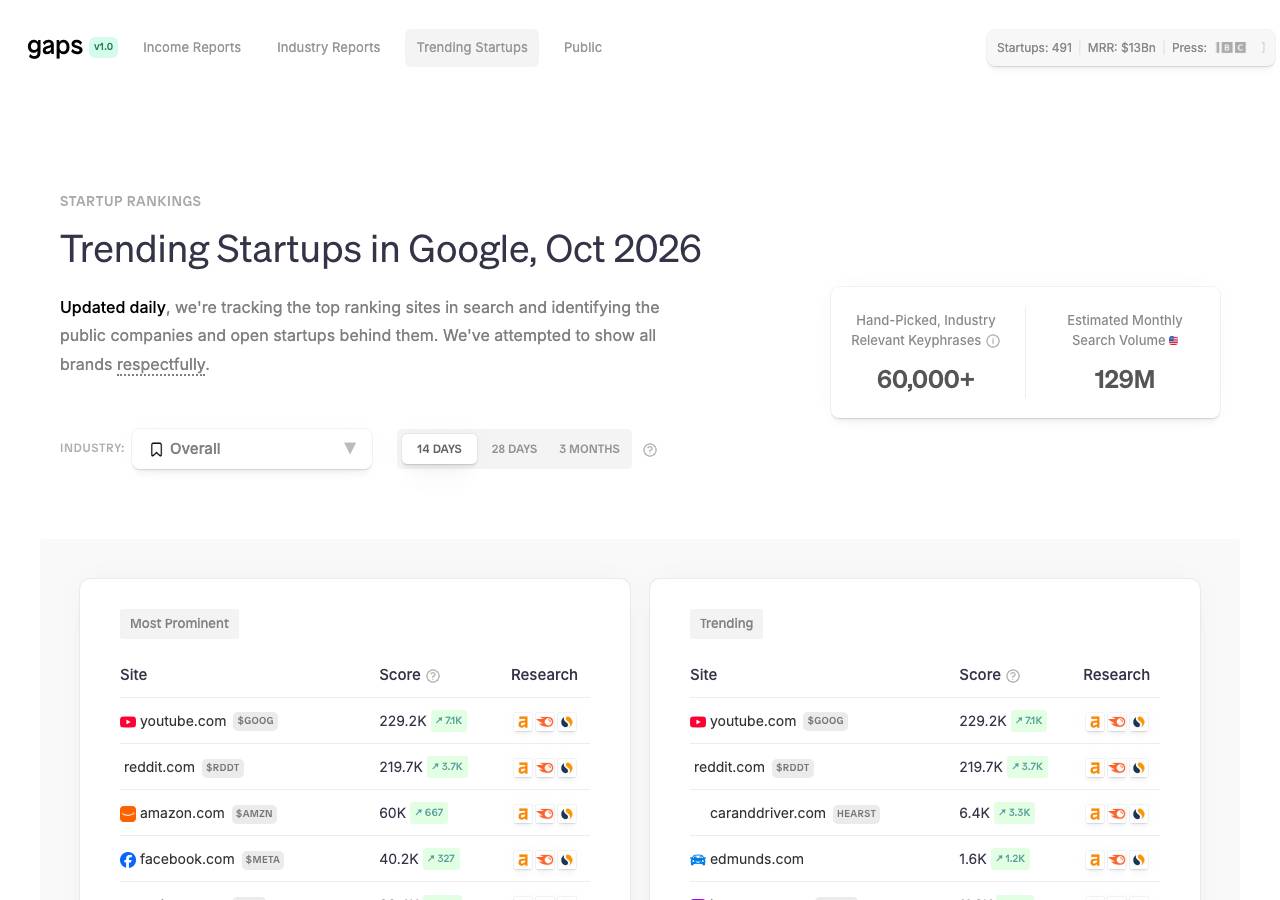Open Ahrefs research for youtube.com in Most Prominent
The width and height of the screenshot is (1280, 900).
(522, 721)
